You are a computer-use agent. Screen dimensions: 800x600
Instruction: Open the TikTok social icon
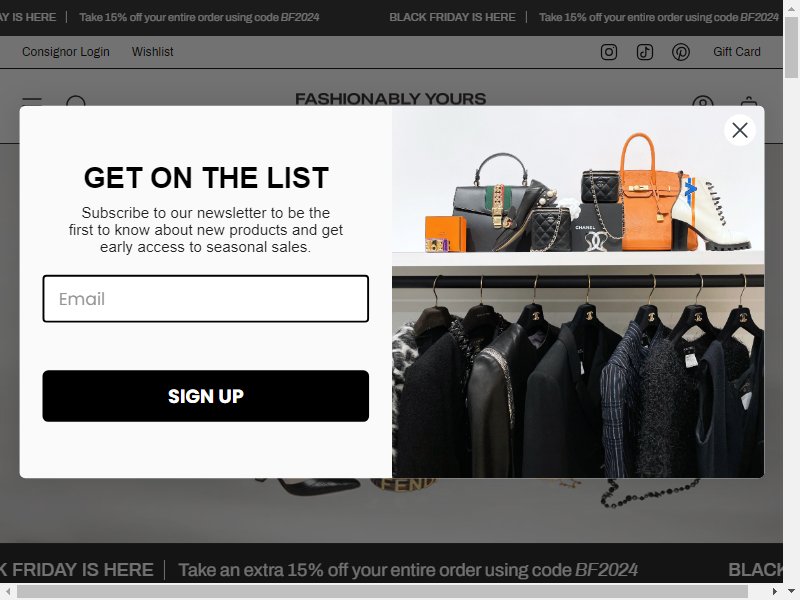(x=644, y=52)
